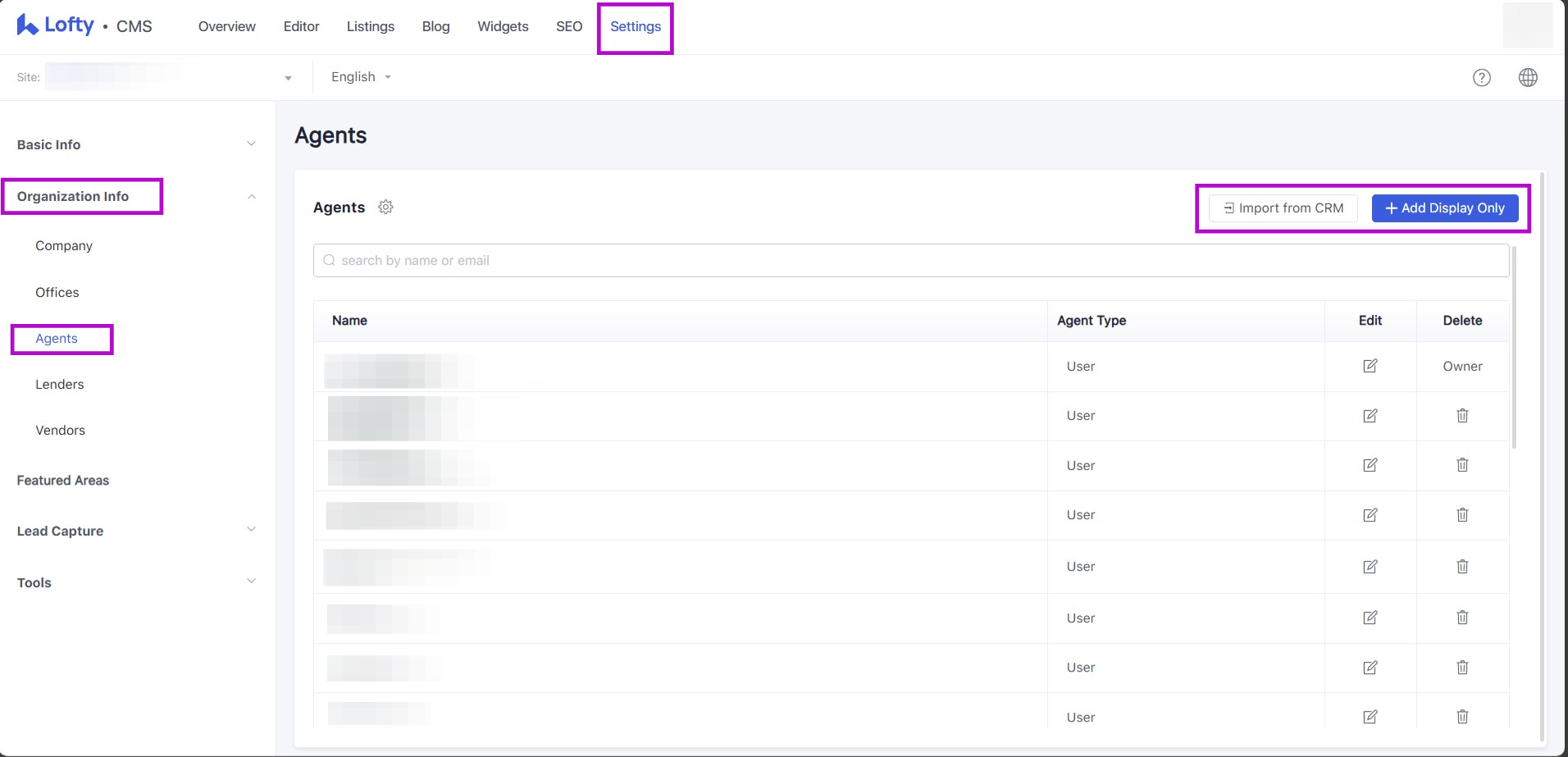This screenshot has height=757, width=1568.
Task: Click trash icon in the fourth agent row
Action: click(x=1462, y=515)
